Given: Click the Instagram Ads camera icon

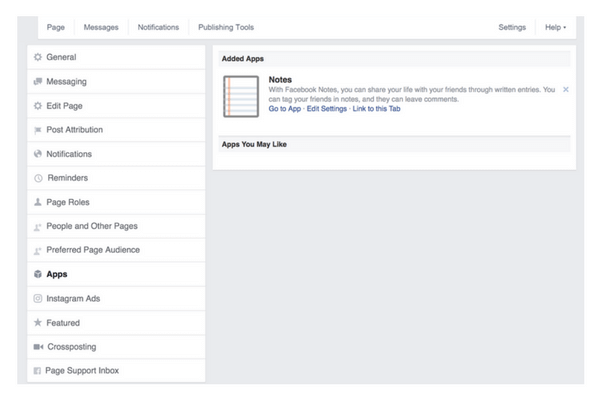Looking at the screenshot, I should click(x=38, y=298).
